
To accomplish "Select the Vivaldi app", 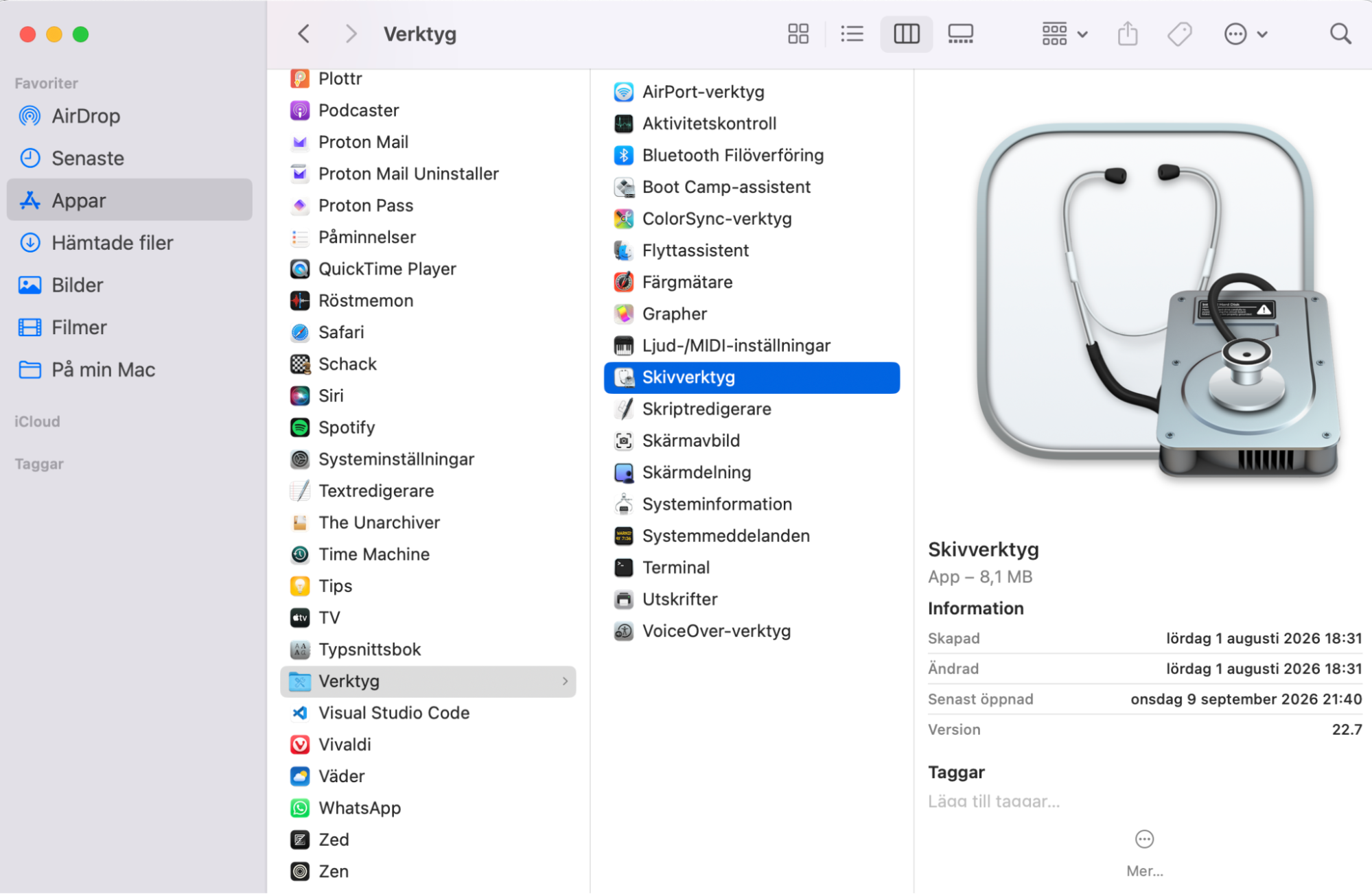I will (x=428, y=744).
